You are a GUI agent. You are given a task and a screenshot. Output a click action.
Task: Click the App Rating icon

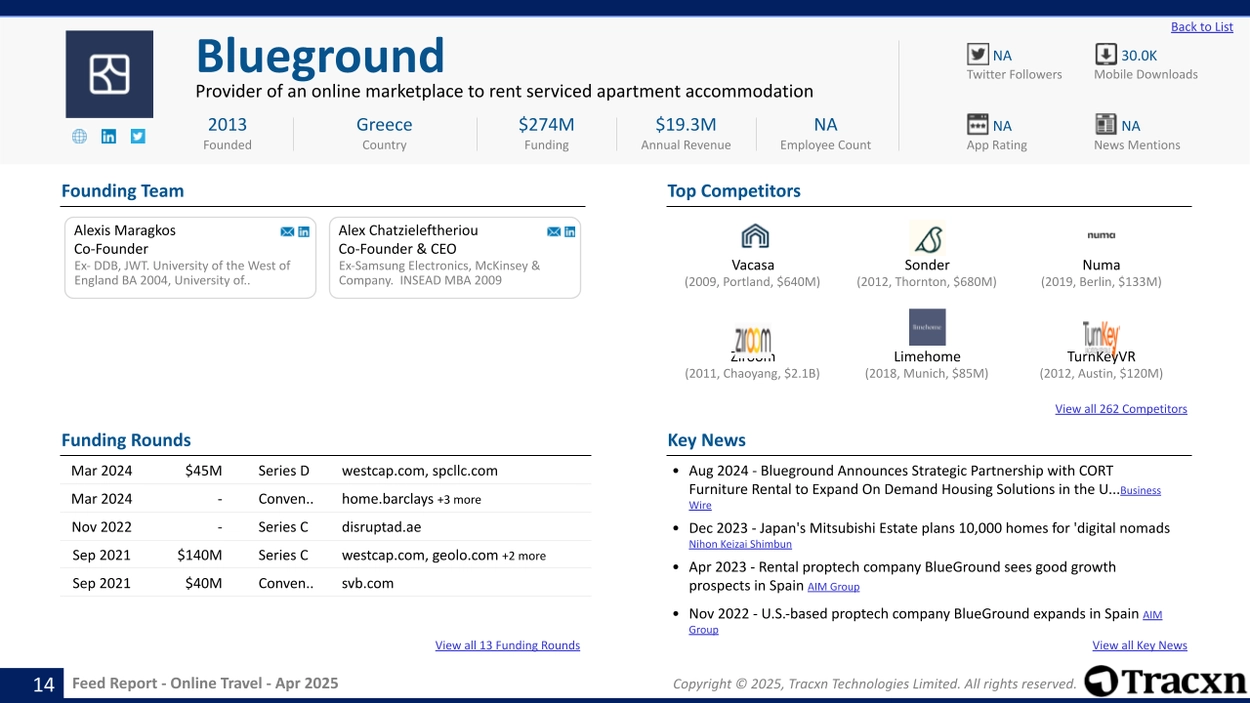click(x=977, y=124)
